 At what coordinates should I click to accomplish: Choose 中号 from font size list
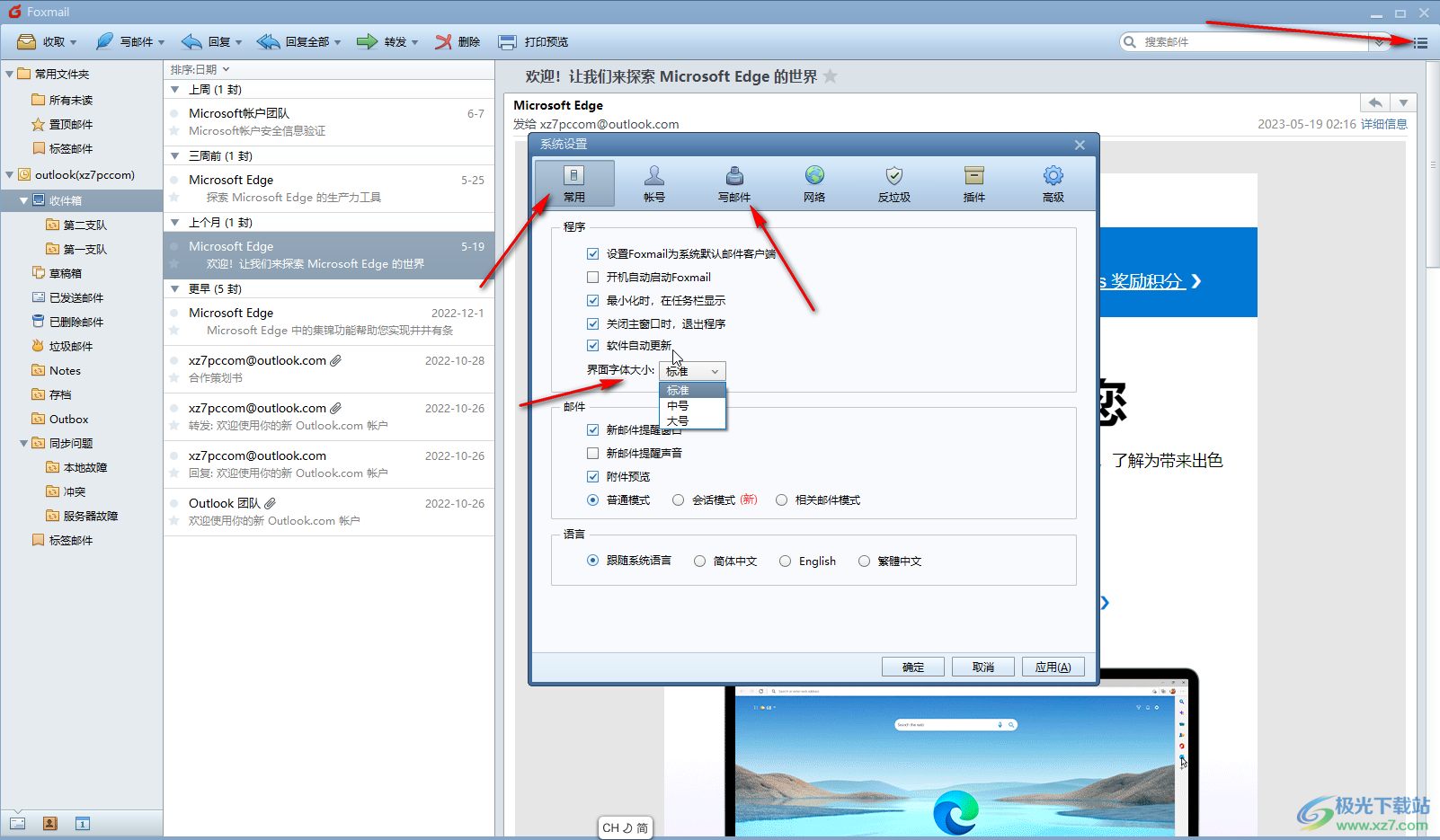[x=692, y=405]
